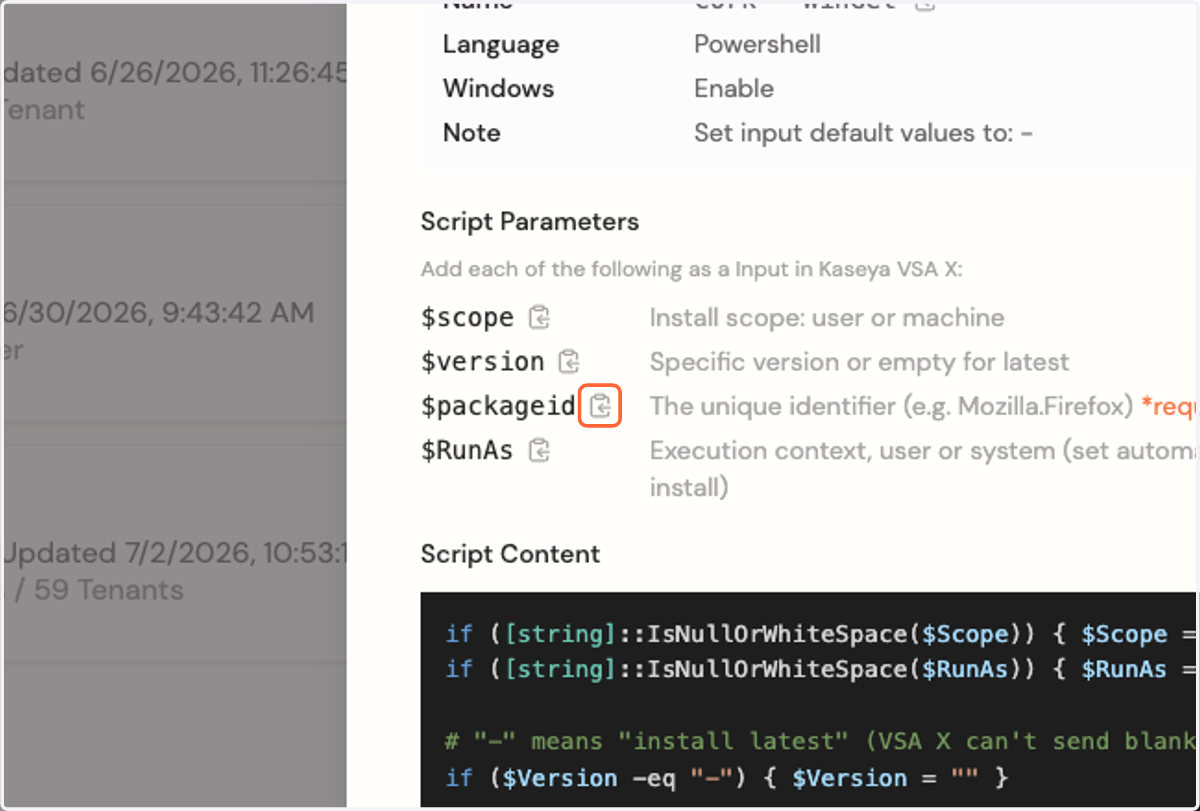
Task: Click the Powershell language value
Action: 757,44
